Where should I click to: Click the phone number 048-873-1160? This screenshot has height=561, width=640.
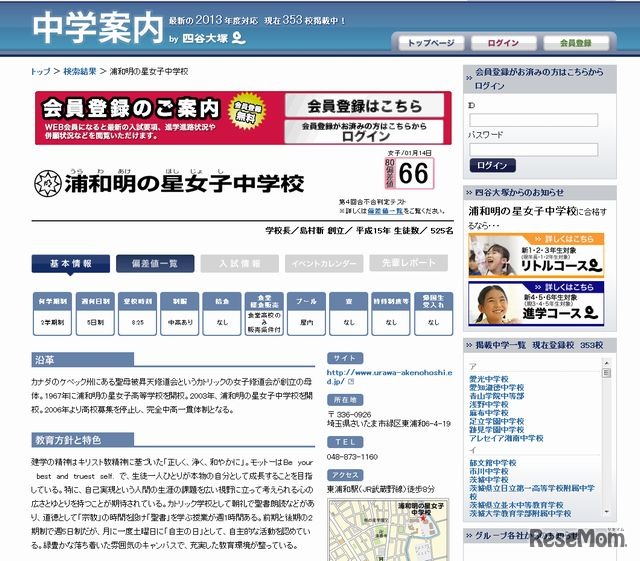point(352,457)
